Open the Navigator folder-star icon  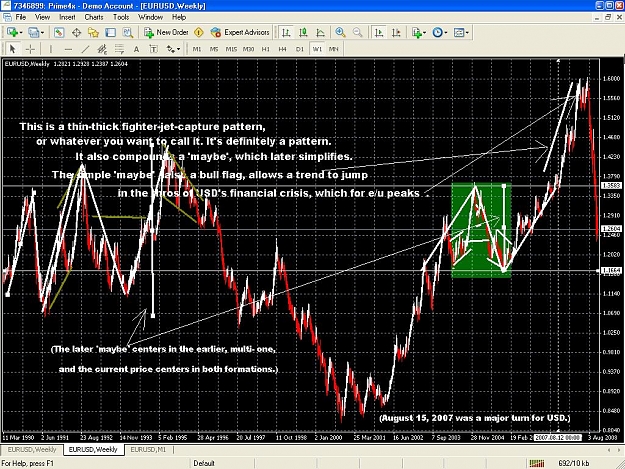(93, 33)
